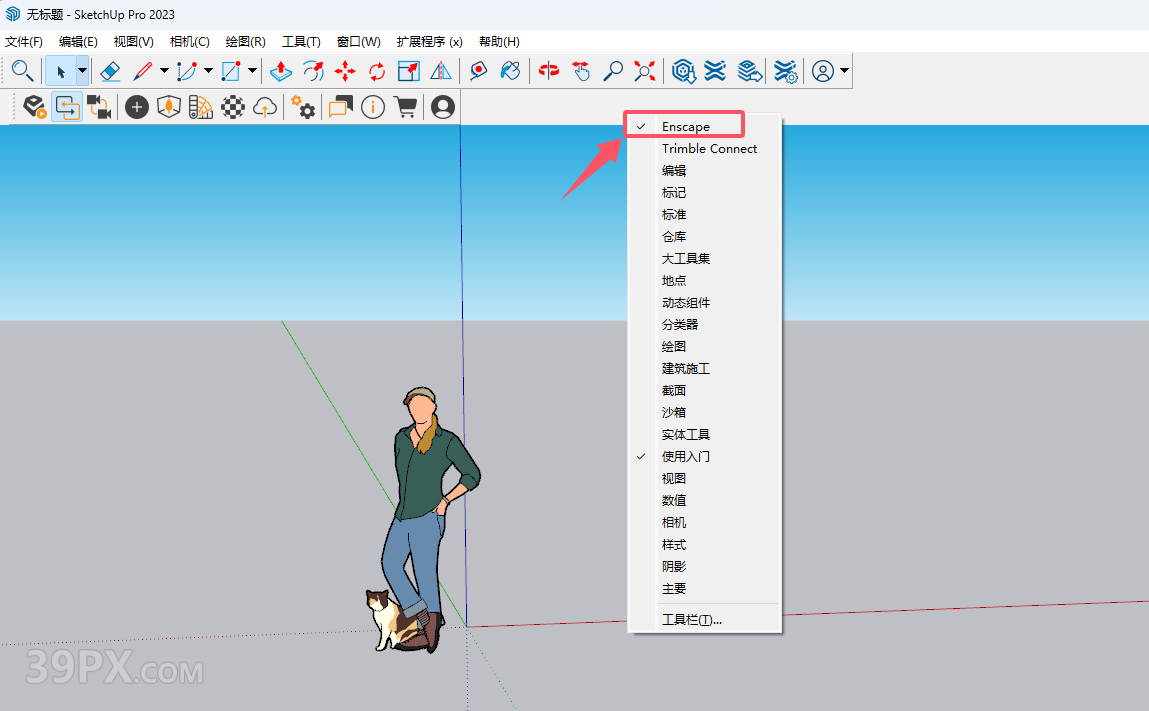Open the 文件(F) menu
Viewport: 1149px width, 711px height.
click(x=24, y=42)
